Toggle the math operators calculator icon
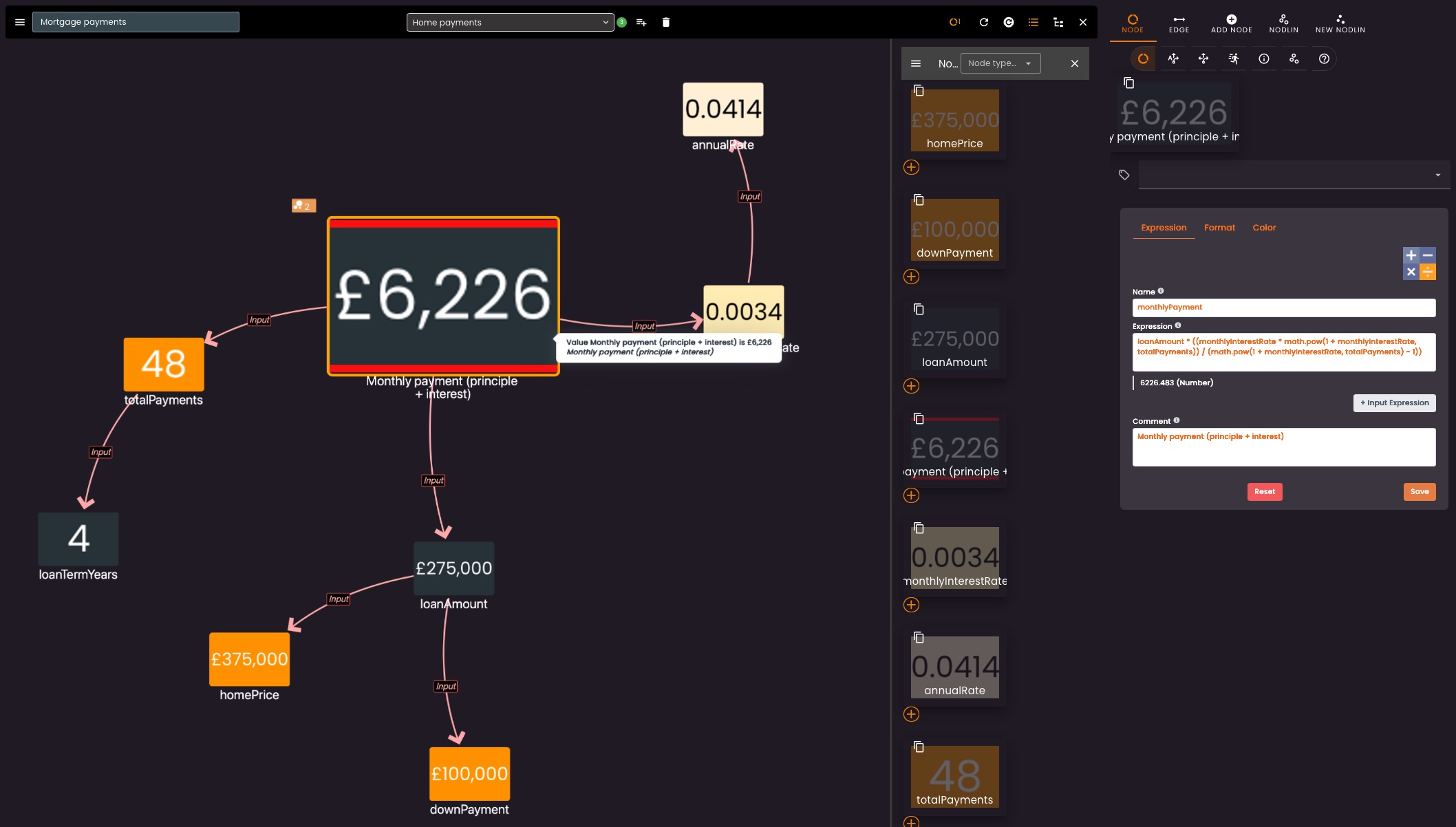Screen dimensions: 1456x827 pyautogui.click(x=1419, y=264)
